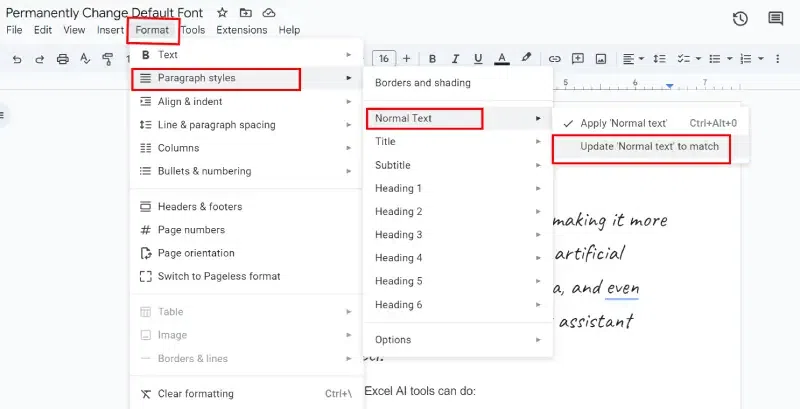
Task: Run spelling and grammar check icon
Action: 85,59
